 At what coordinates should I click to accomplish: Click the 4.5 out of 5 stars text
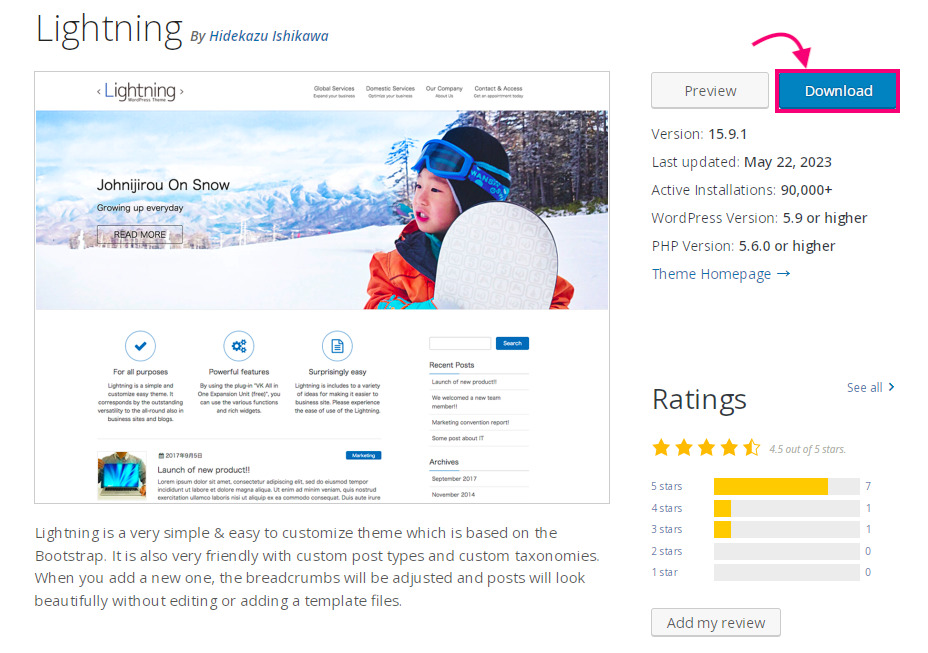(807, 449)
